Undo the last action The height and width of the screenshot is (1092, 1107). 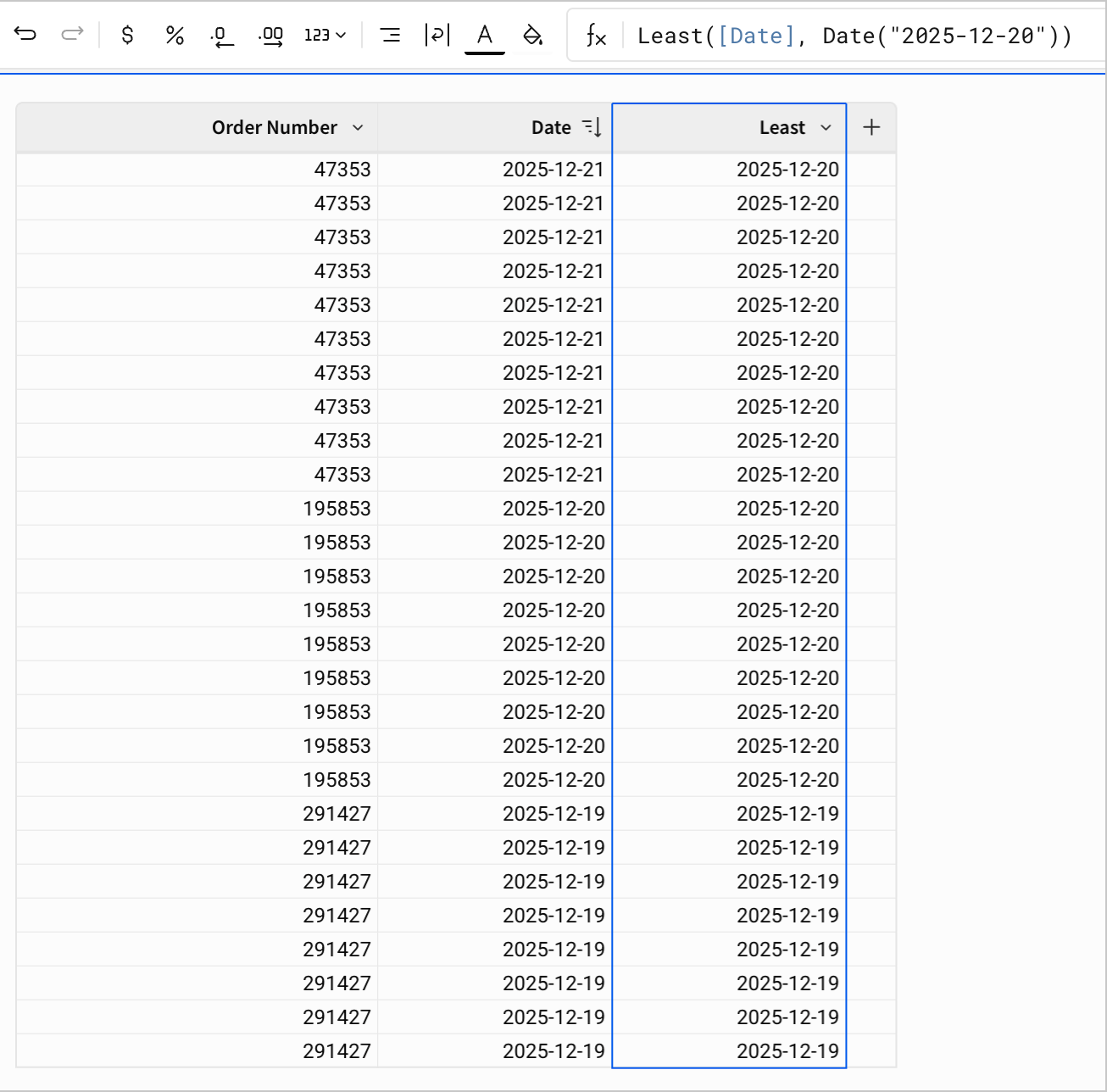pyautogui.click(x=25, y=35)
